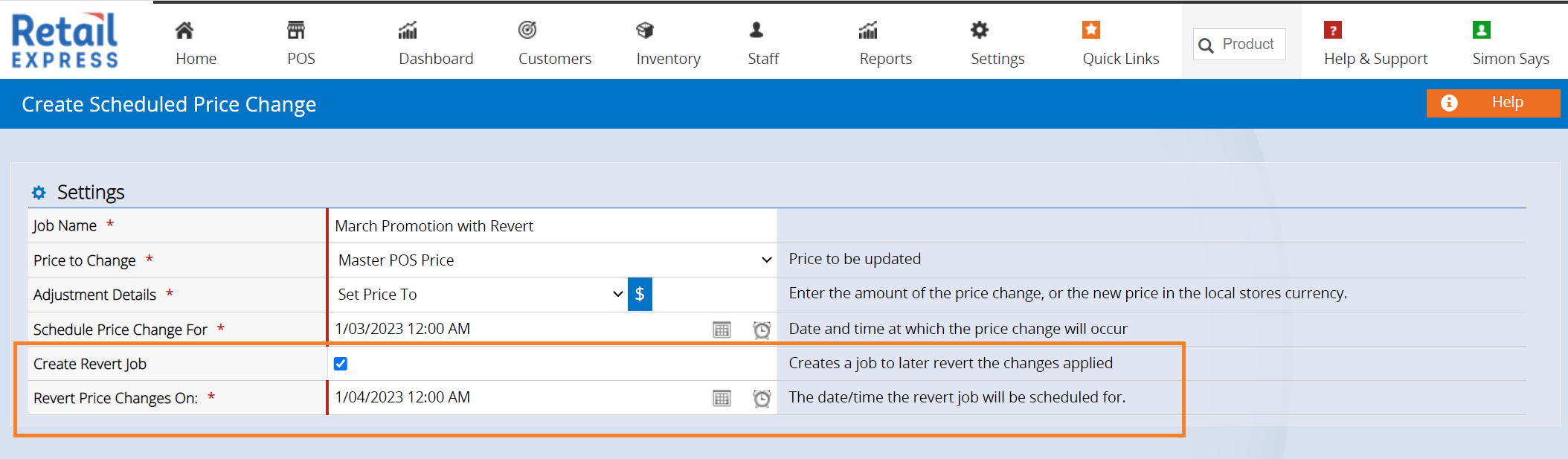
Task: Open the Dashboard menu
Action: coord(436,59)
